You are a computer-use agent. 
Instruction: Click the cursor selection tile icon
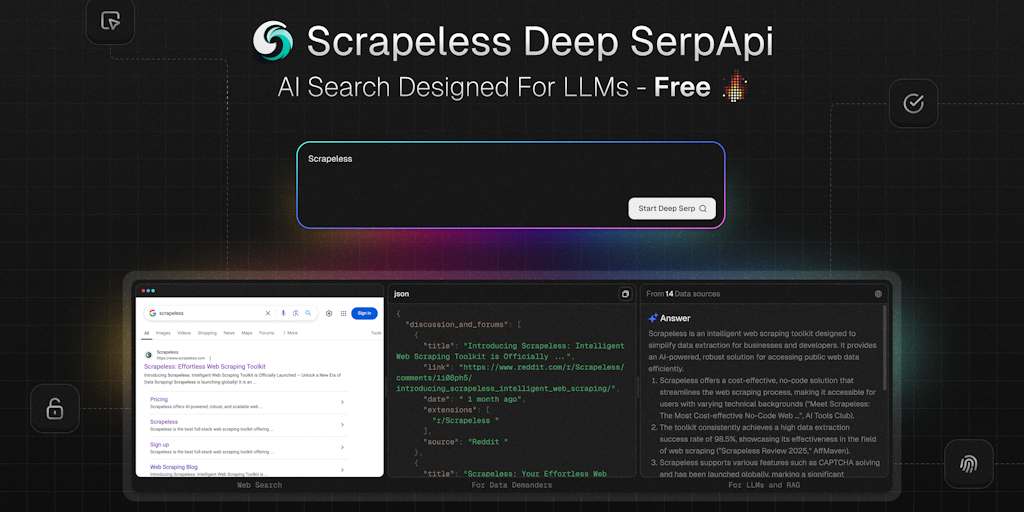(x=110, y=20)
